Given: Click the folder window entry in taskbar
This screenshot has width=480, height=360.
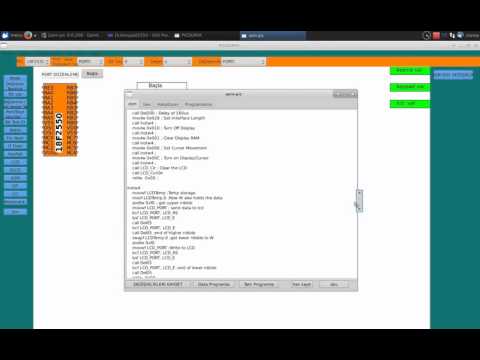Looking at the screenshot, I should point(189,35).
